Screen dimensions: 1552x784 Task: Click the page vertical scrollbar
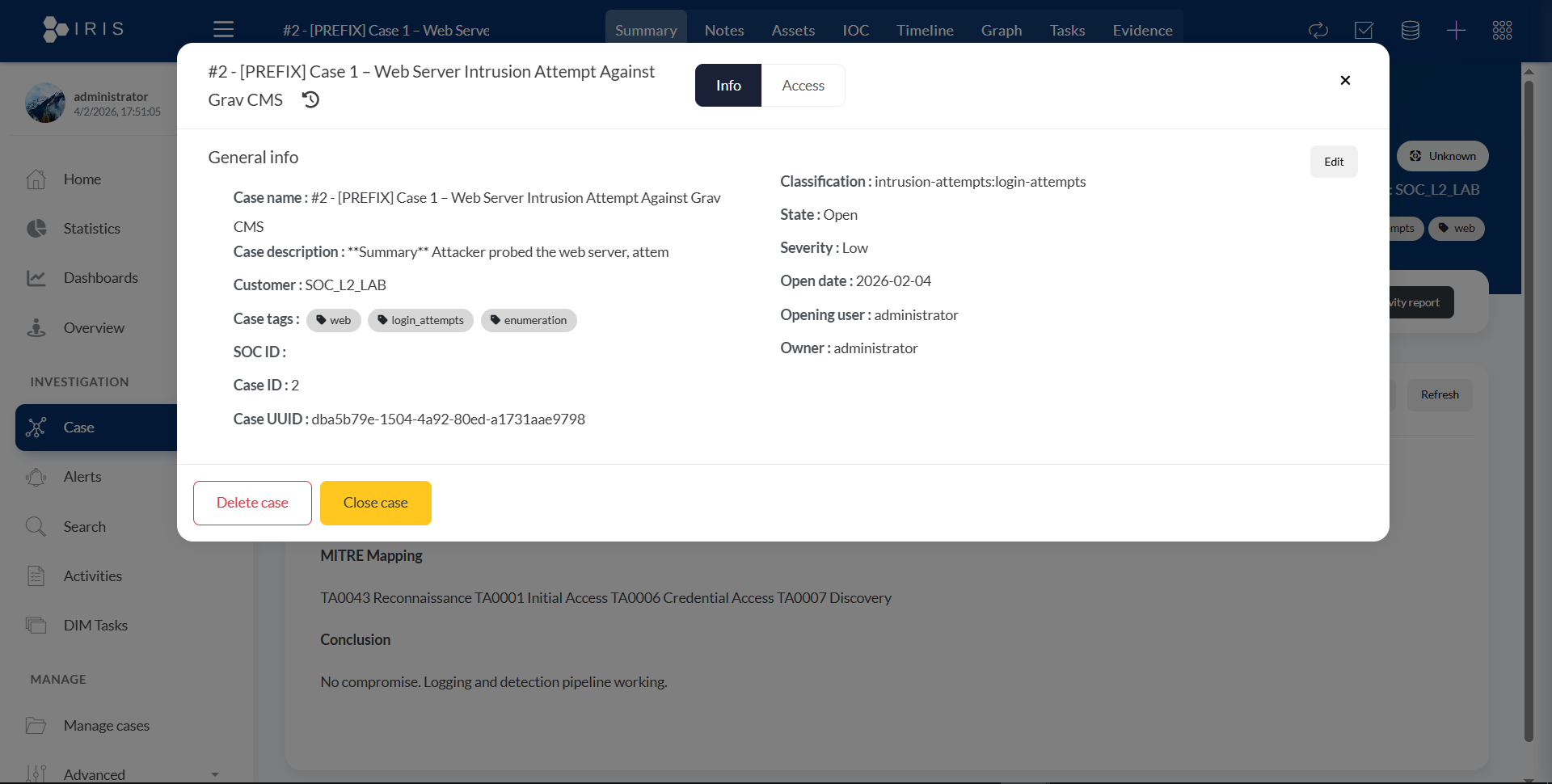click(1528, 404)
